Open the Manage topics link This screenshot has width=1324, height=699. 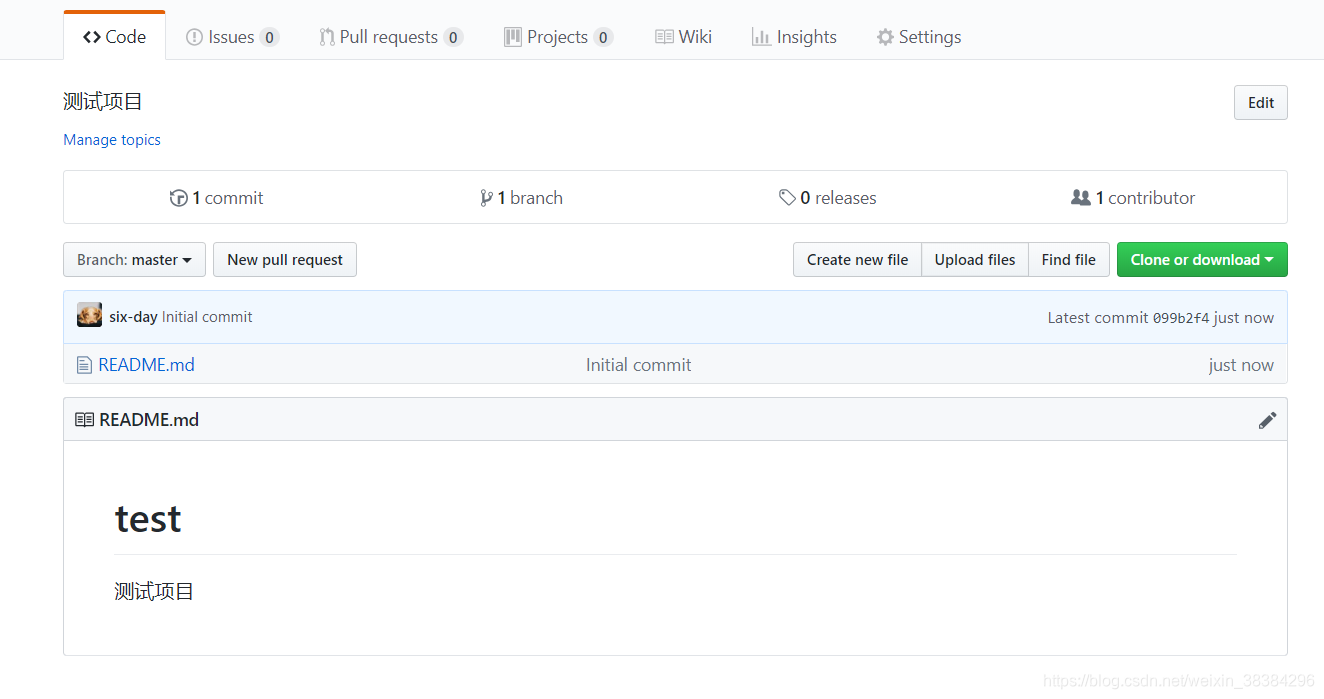pyautogui.click(x=112, y=140)
